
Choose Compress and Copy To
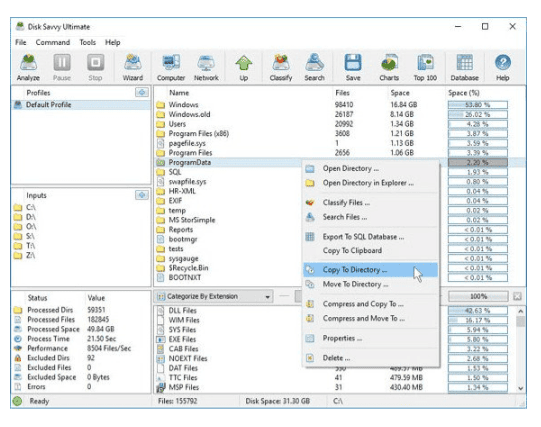pyautogui.click(x=371, y=304)
